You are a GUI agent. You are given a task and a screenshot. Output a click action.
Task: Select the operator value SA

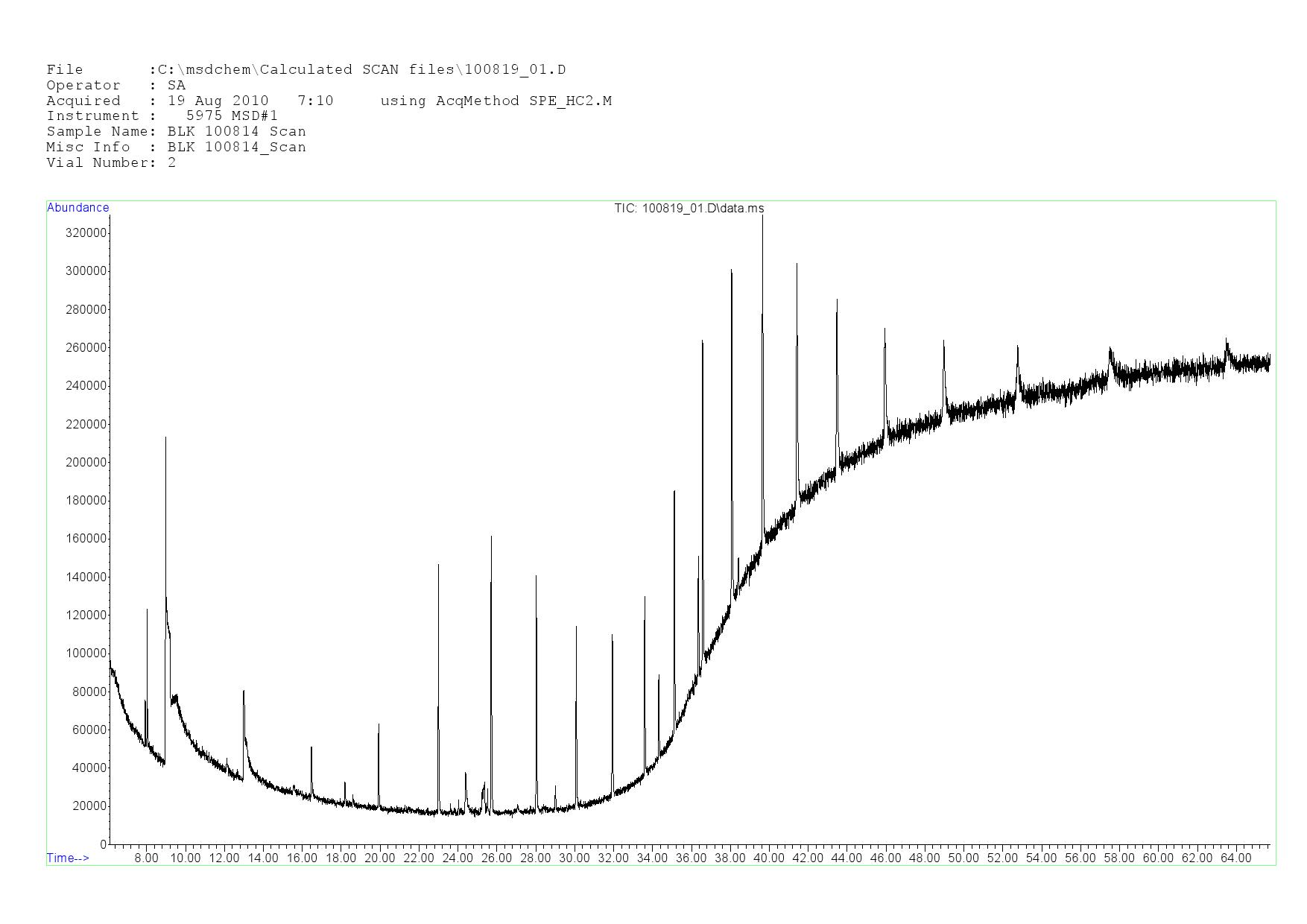pyautogui.click(x=177, y=86)
